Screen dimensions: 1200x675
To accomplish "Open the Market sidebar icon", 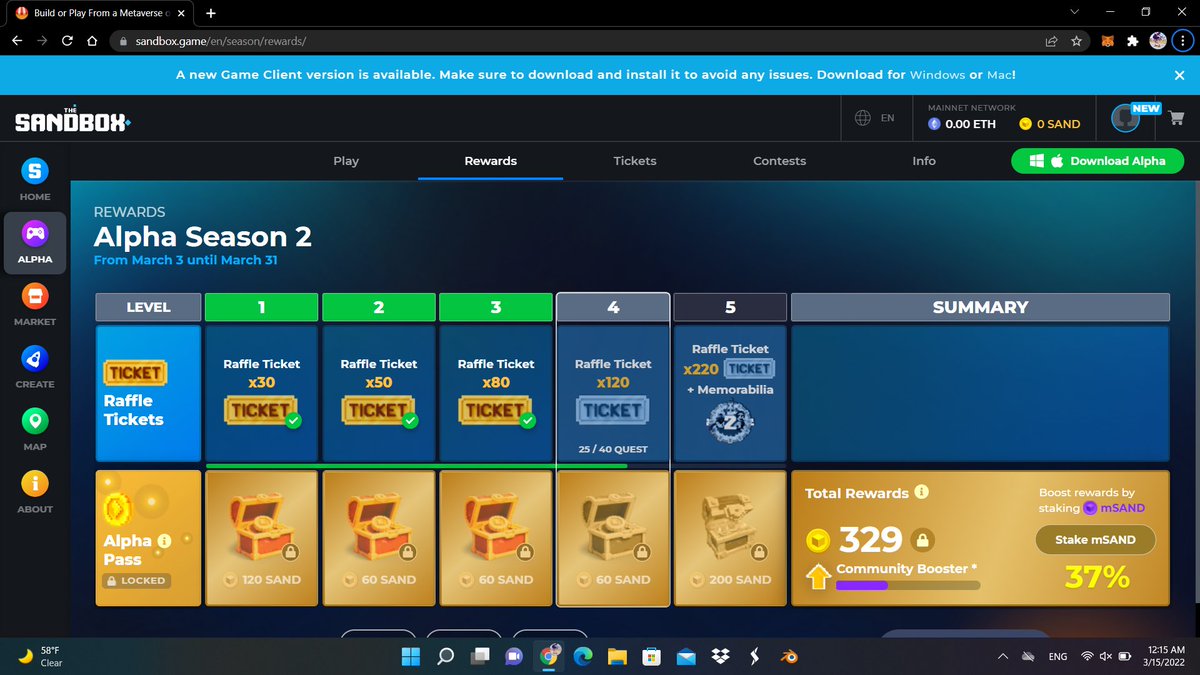I will coord(35,297).
